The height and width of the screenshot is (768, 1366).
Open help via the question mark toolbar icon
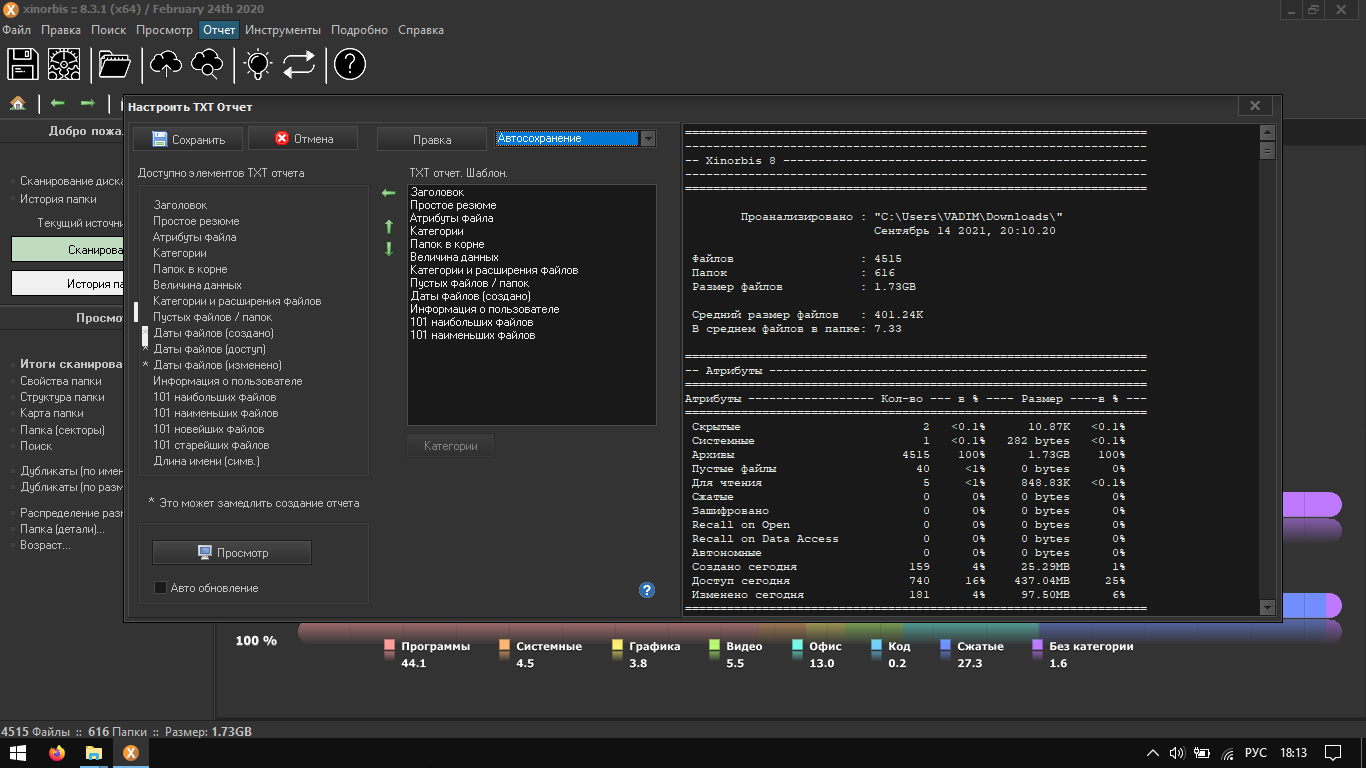coord(349,65)
